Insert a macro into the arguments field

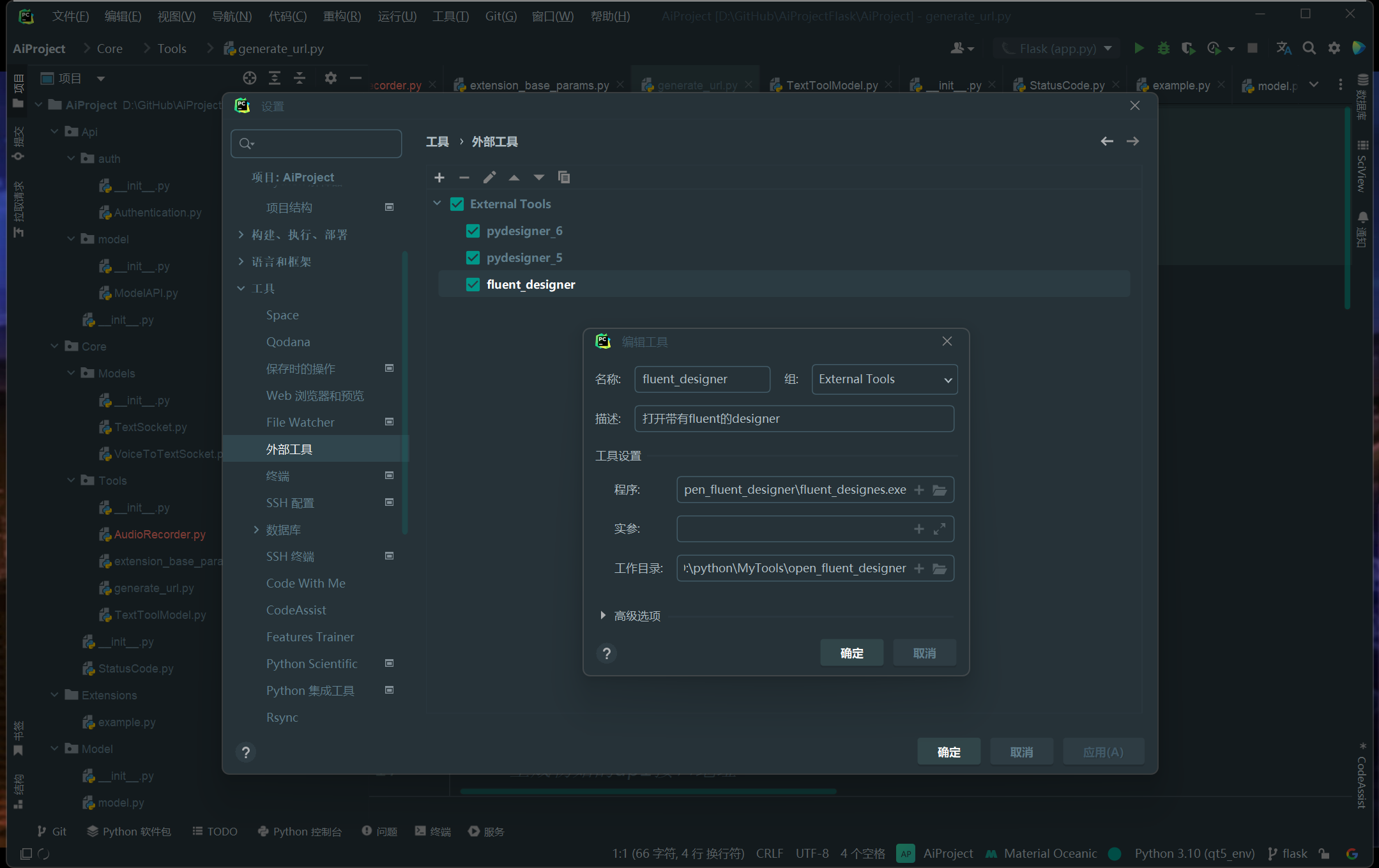pos(919,529)
